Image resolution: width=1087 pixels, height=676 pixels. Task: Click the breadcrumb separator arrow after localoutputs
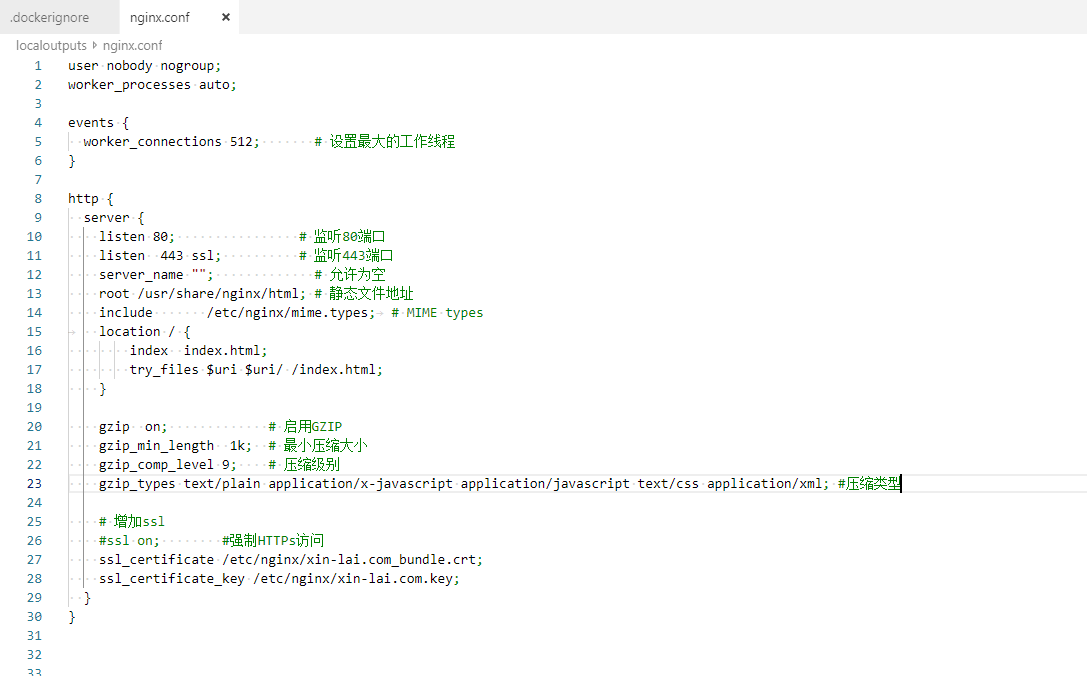(95, 45)
